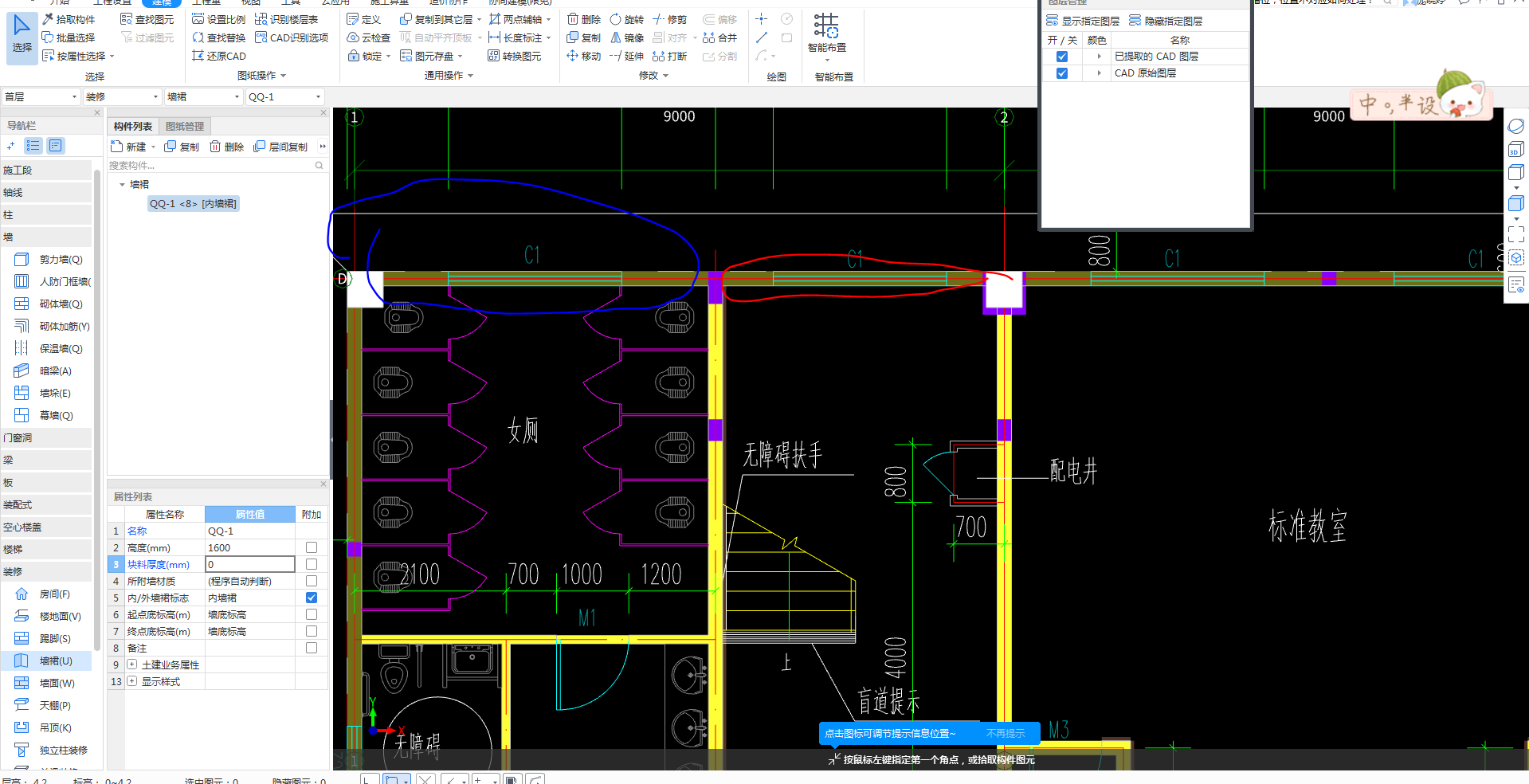Uncheck 附加 box for 内/外墙裙标志
The height and width of the screenshot is (784, 1529).
point(312,598)
